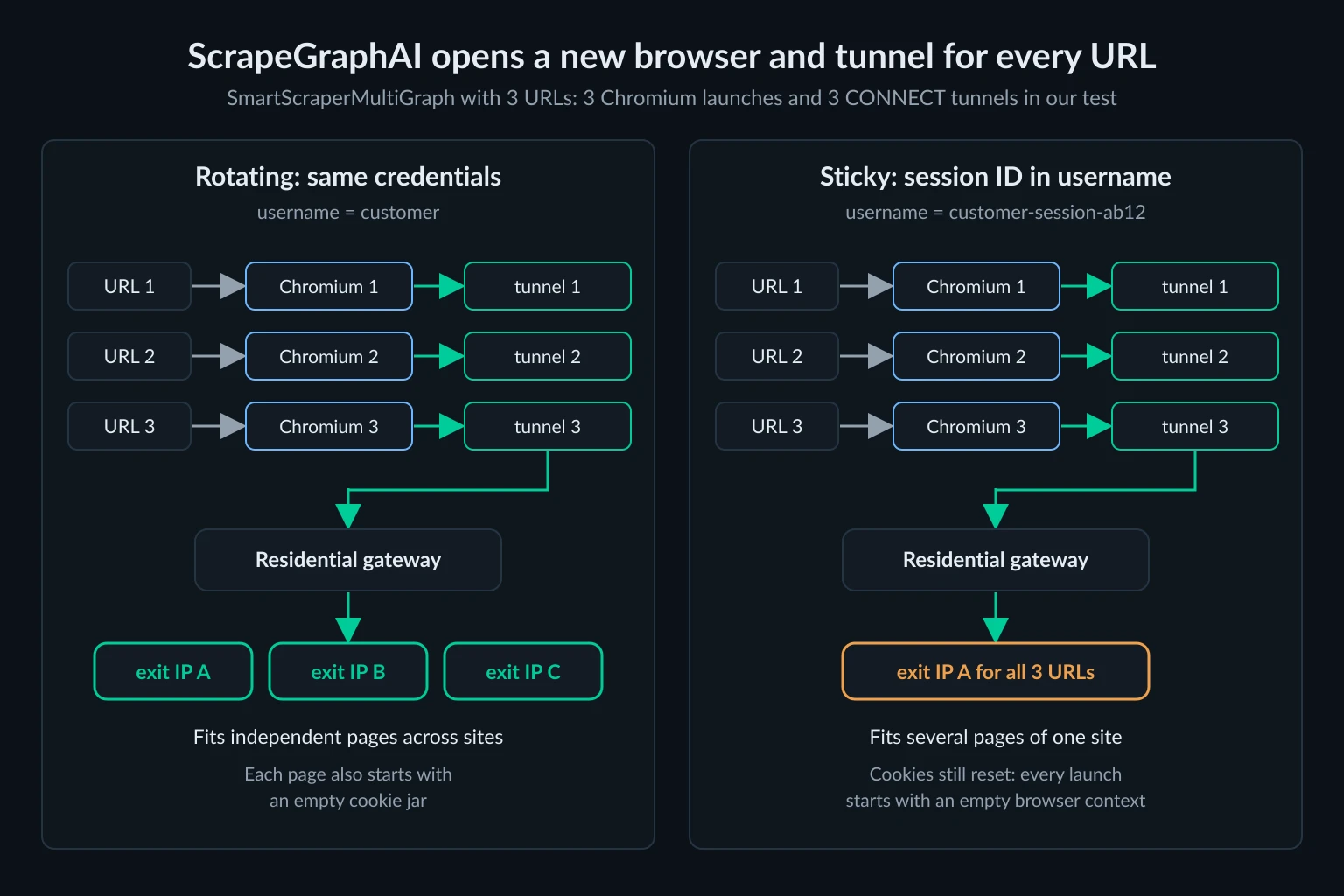Click tunnel 1 in the Rotating panel
The width and height of the screenshot is (1344, 896).
click(548, 286)
